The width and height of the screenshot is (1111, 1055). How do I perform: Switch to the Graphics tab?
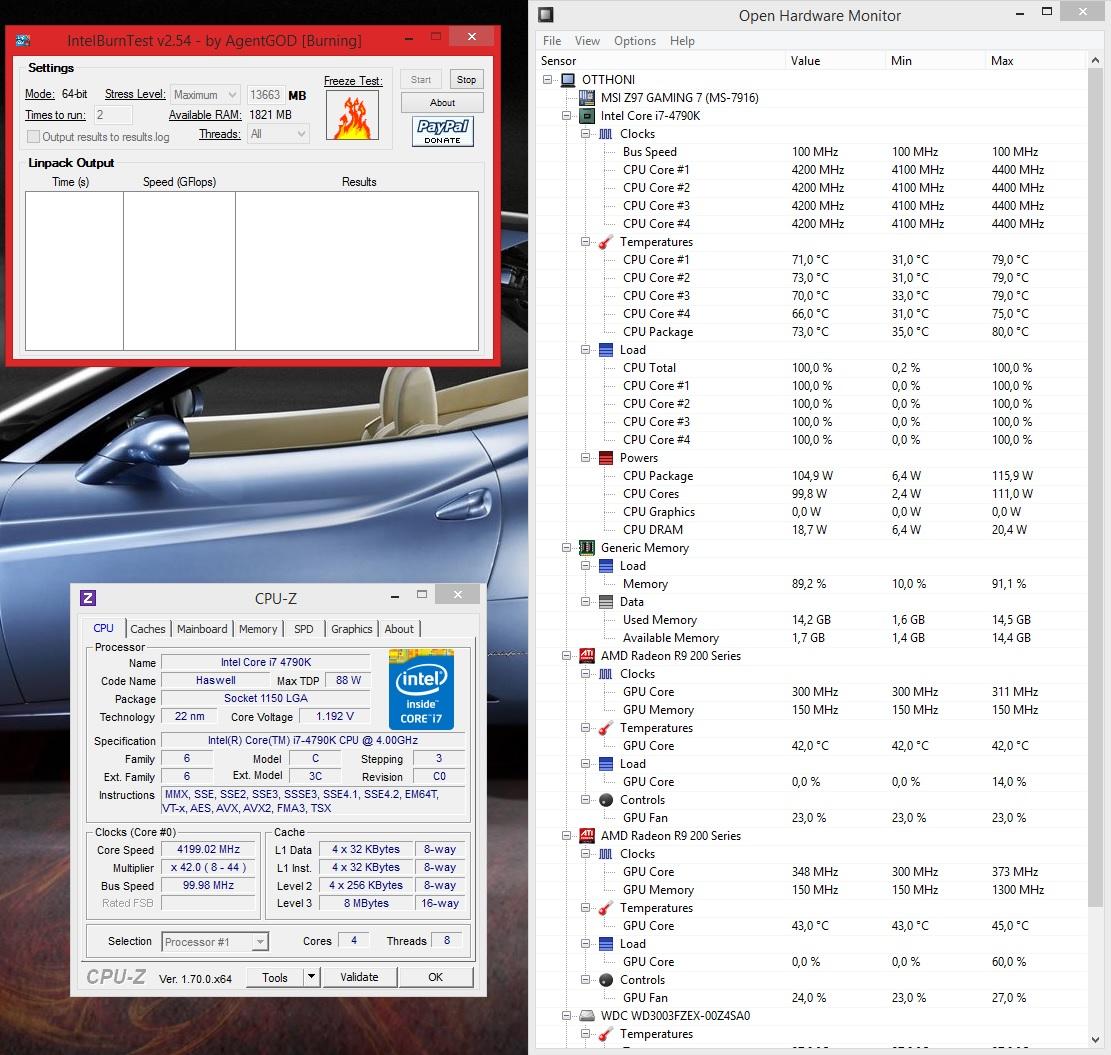pos(351,629)
